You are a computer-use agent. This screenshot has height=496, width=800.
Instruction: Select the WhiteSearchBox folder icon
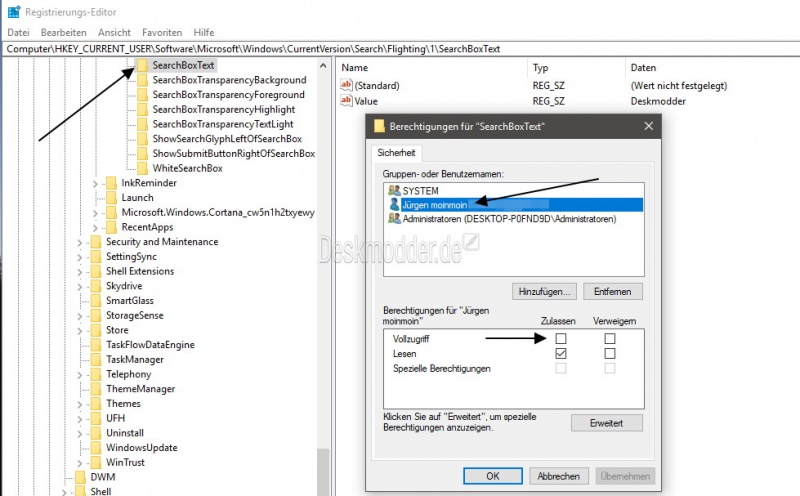pos(142,168)
